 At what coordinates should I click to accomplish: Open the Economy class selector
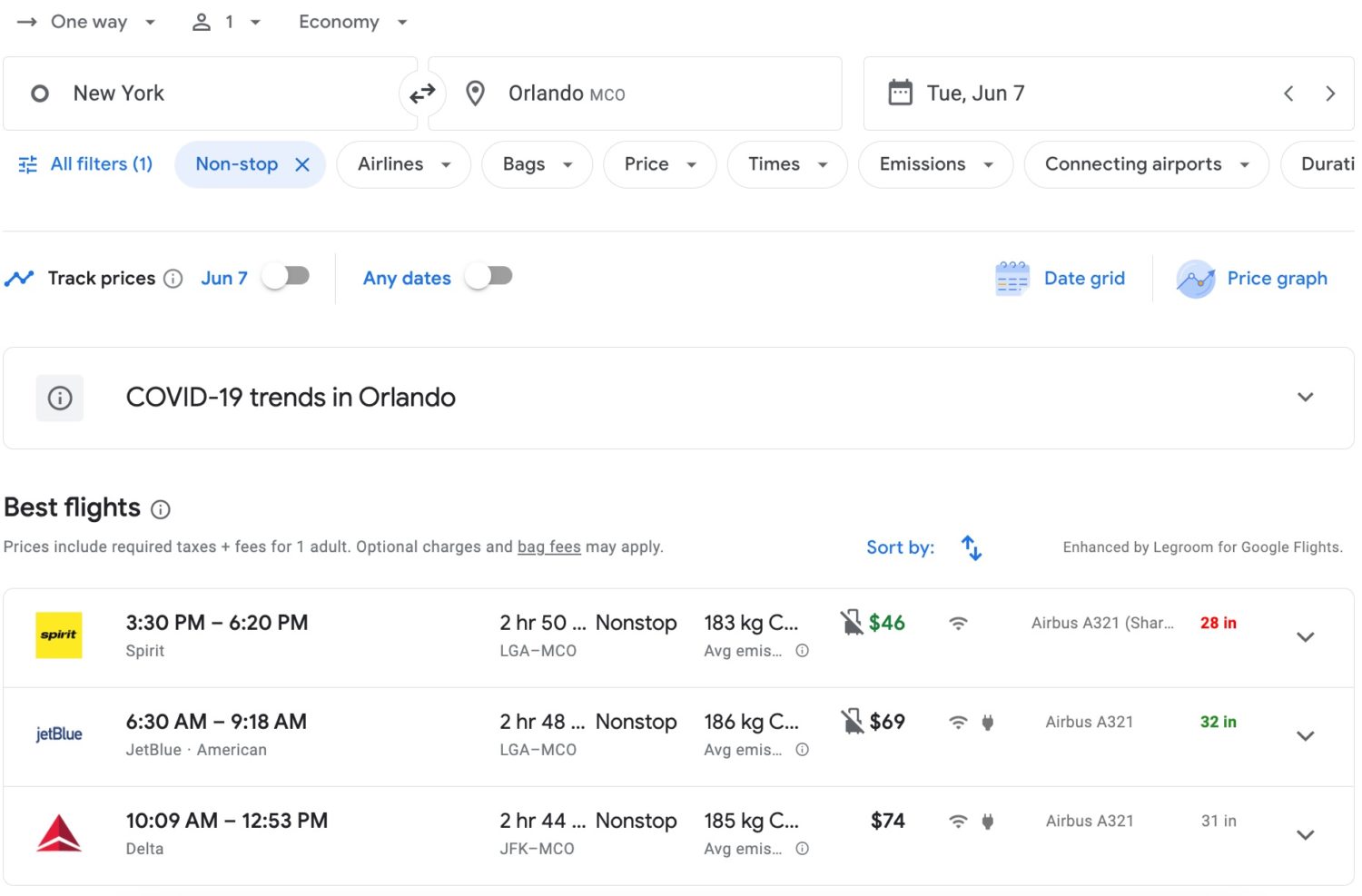pos(352,22)
